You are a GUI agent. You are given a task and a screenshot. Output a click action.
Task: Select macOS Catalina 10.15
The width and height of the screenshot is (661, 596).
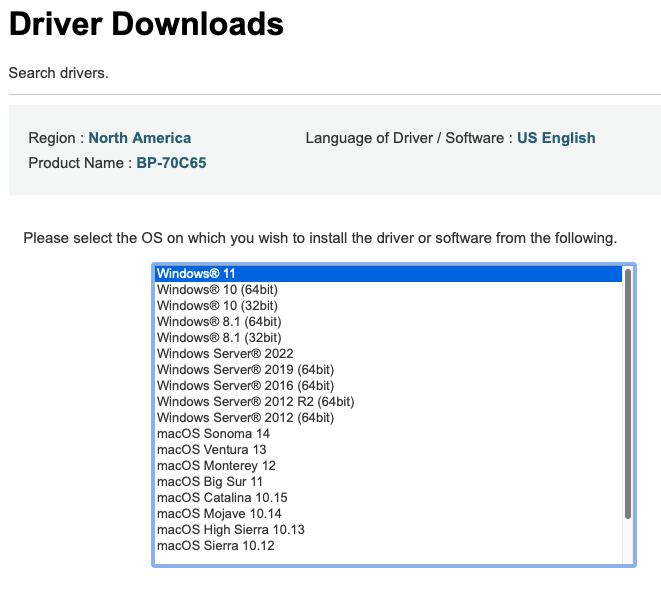click(x=222, y=497)
